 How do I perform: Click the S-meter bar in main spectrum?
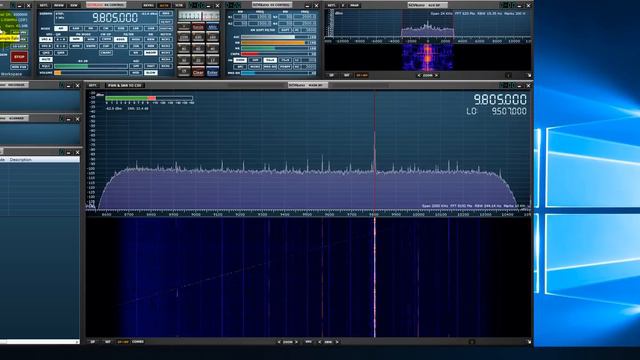[x=149, y=98]
